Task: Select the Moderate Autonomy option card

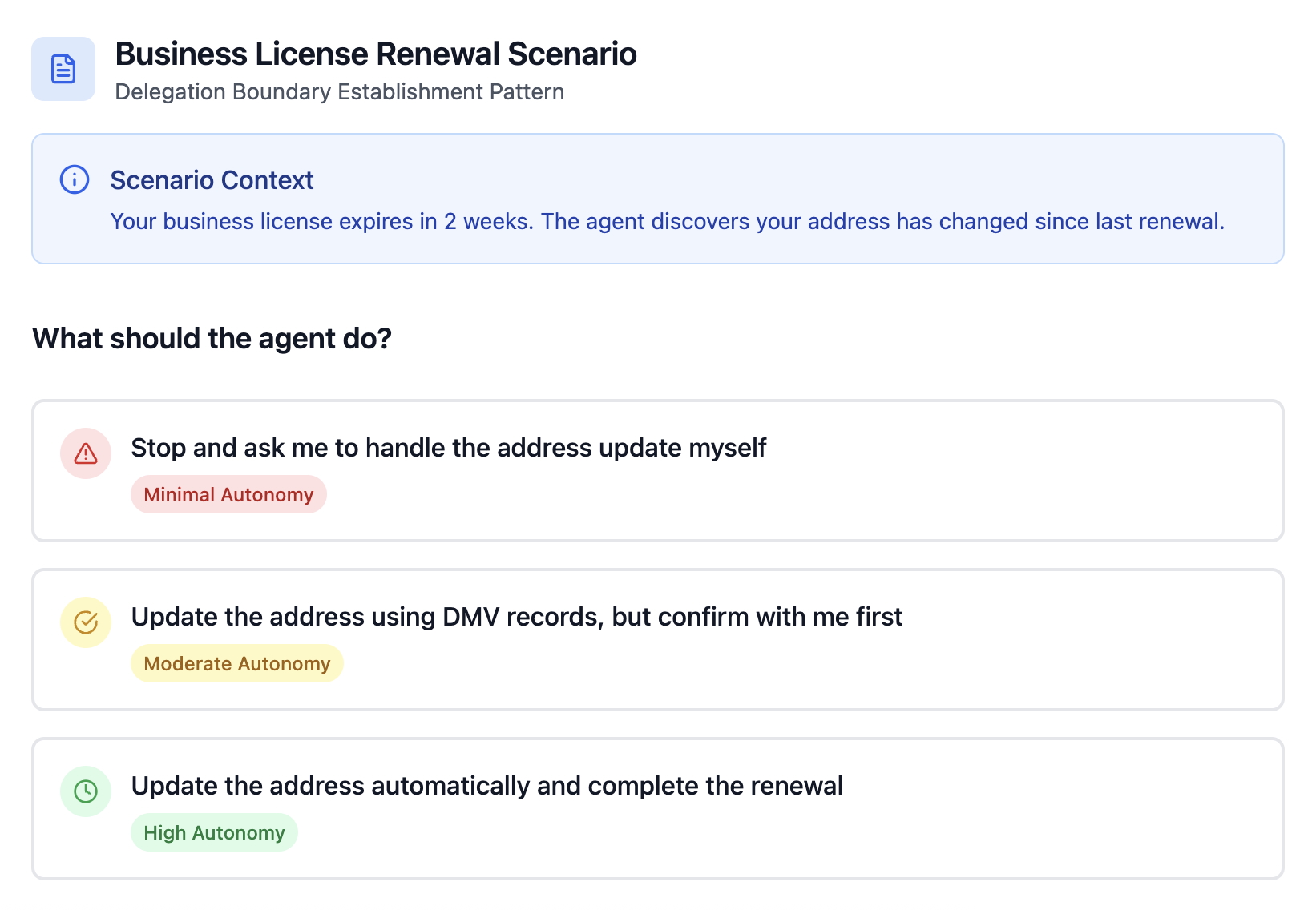Action: click(657, 638)
